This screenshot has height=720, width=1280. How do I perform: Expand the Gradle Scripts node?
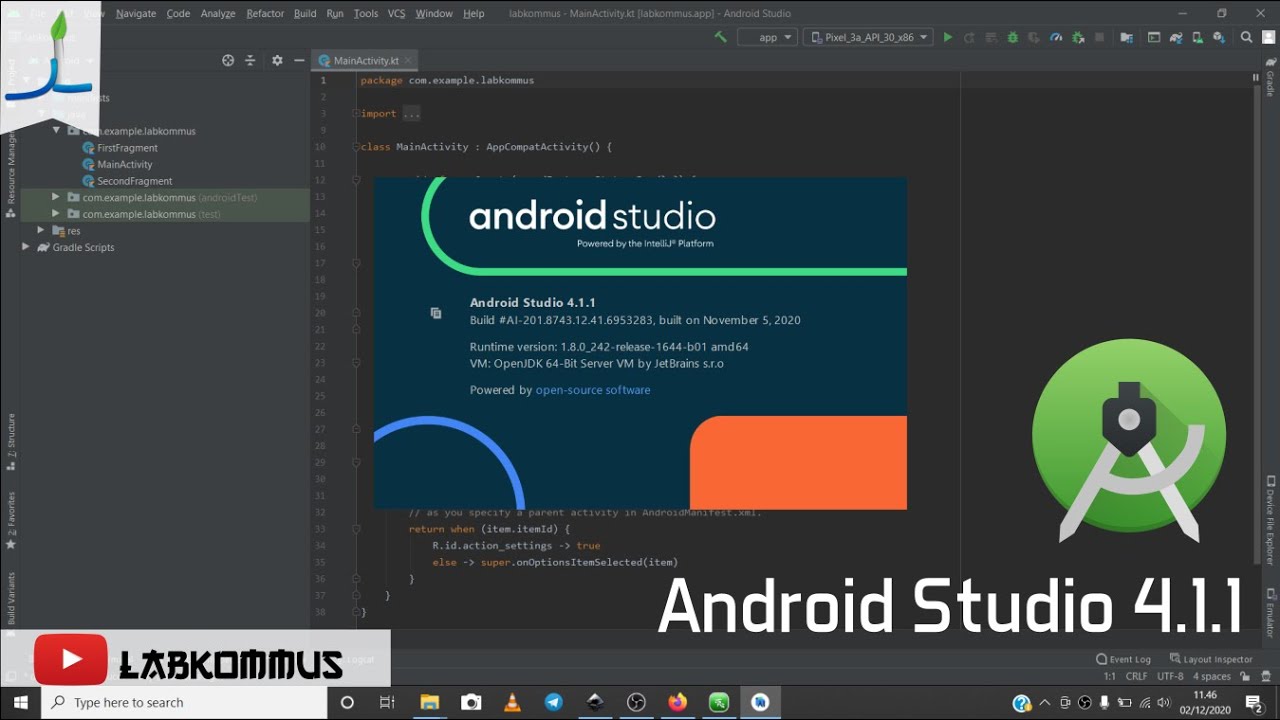(x=26, y=247)
